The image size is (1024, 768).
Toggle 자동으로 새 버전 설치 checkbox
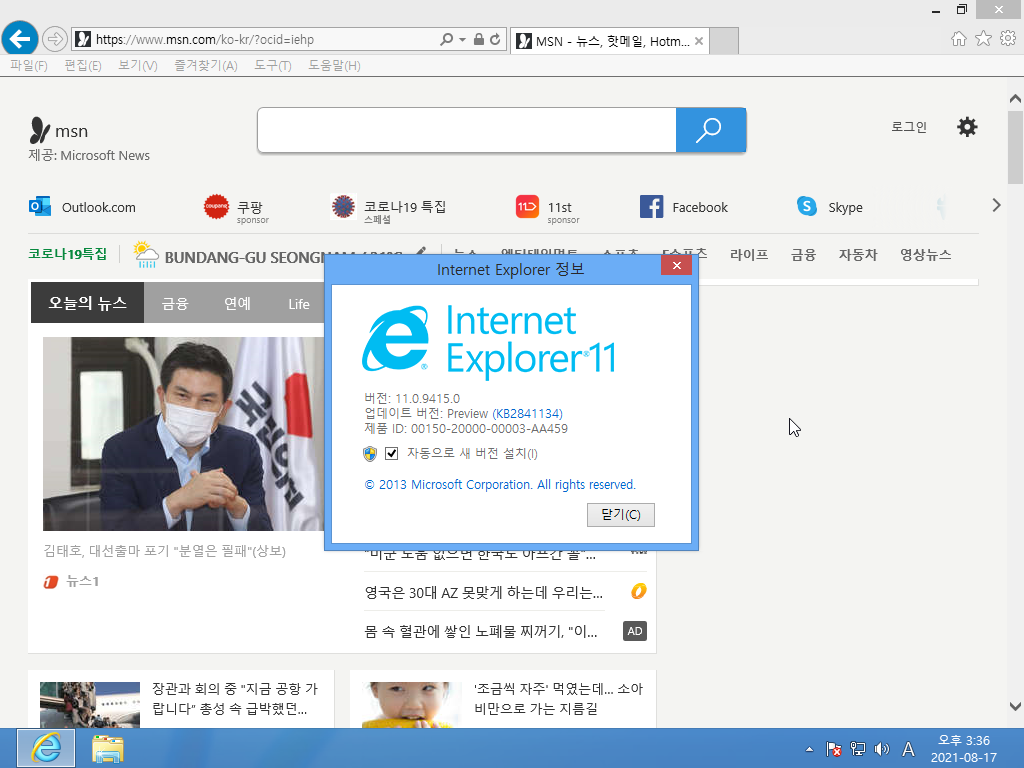[x=391, y=453]
